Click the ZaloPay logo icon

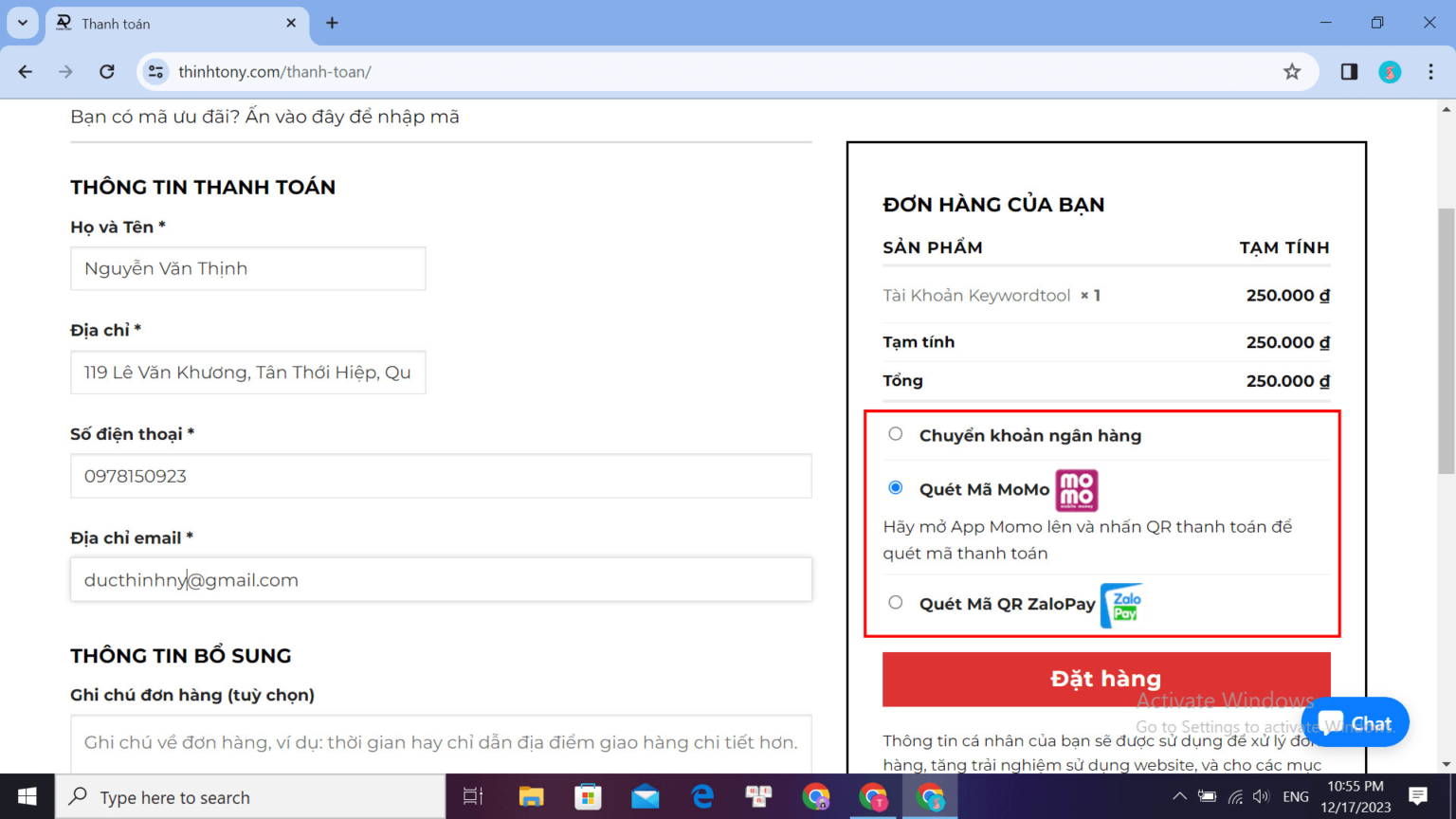(x=1120, y=605)
